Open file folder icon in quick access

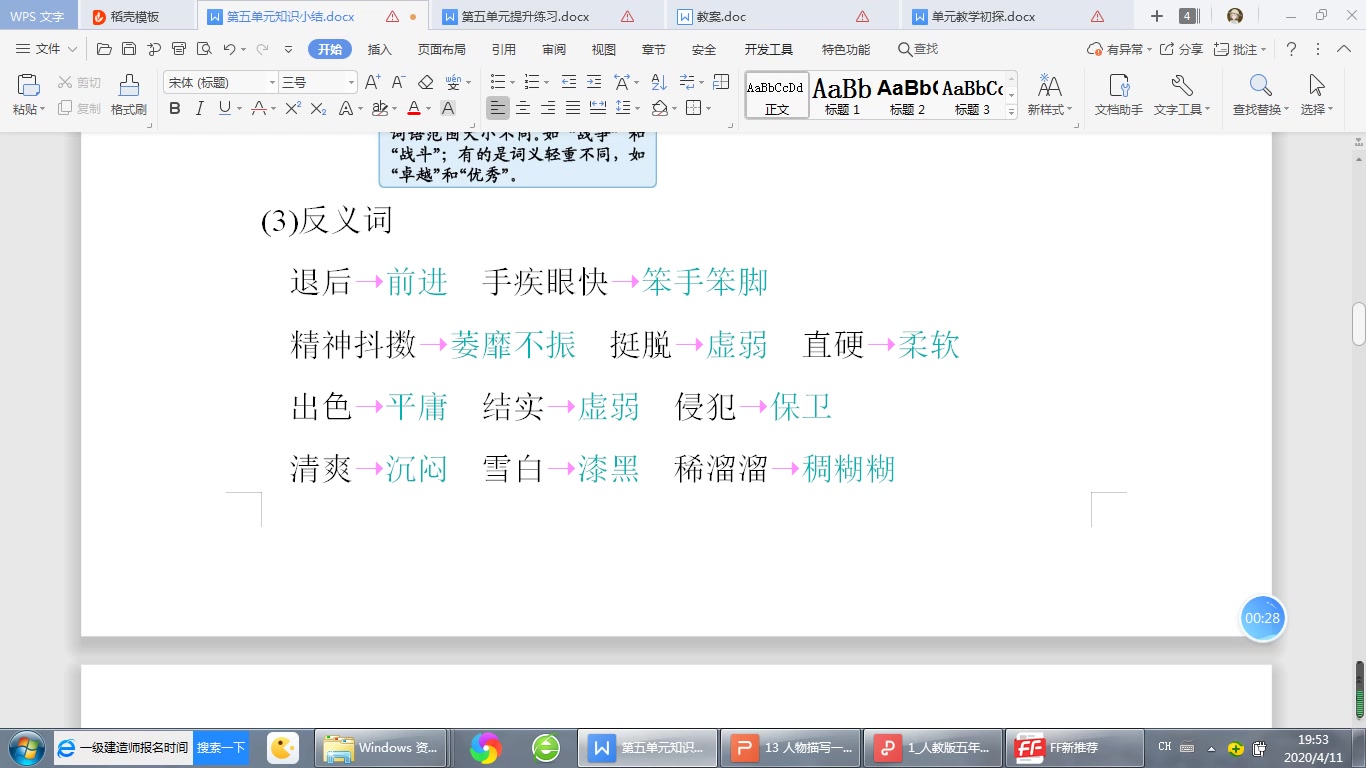[x=104, y=49]
